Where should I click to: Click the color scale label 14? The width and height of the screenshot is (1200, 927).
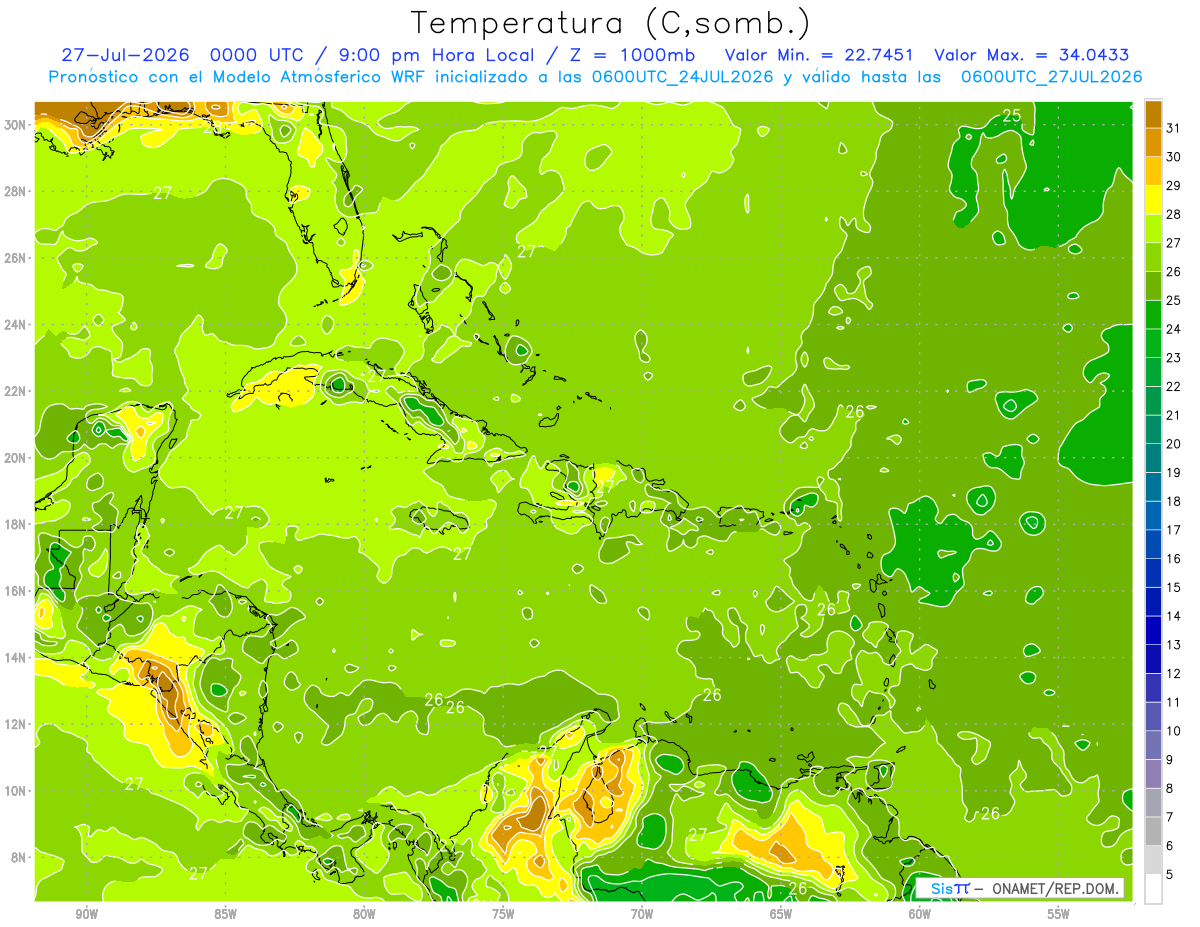(1173, 616)
